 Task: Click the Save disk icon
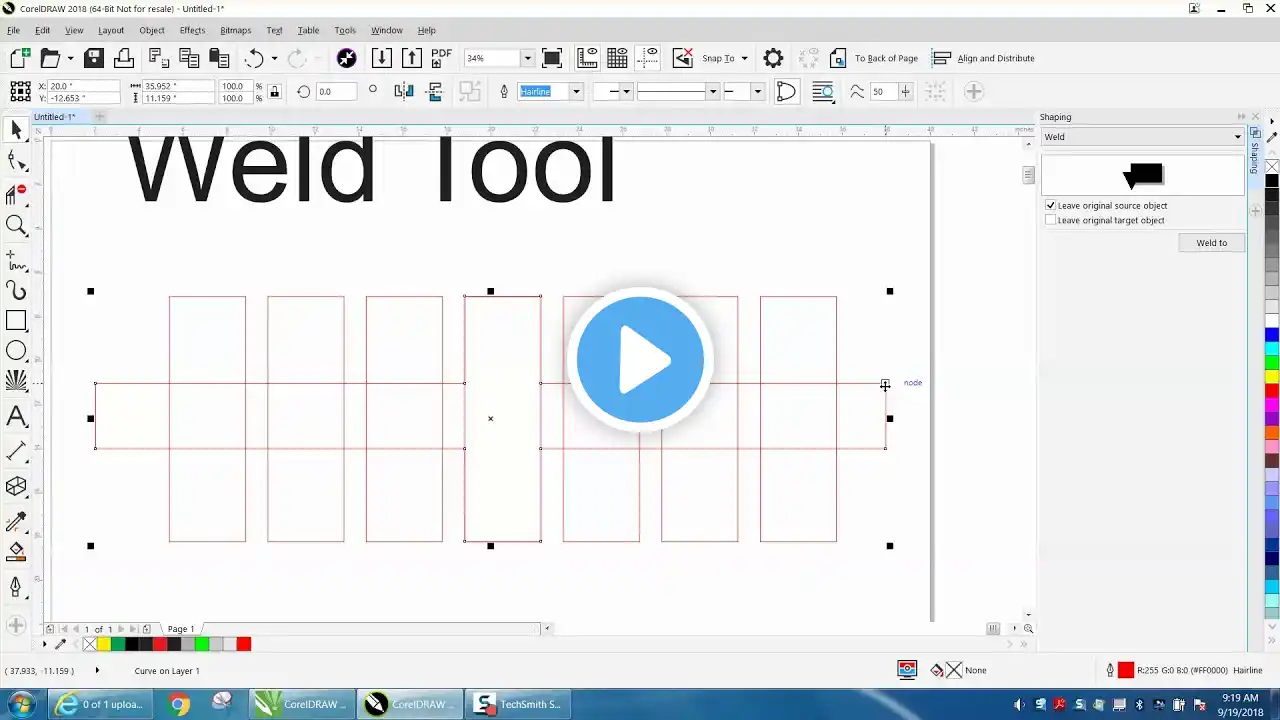pyautogui.click(x=94, y=58)
